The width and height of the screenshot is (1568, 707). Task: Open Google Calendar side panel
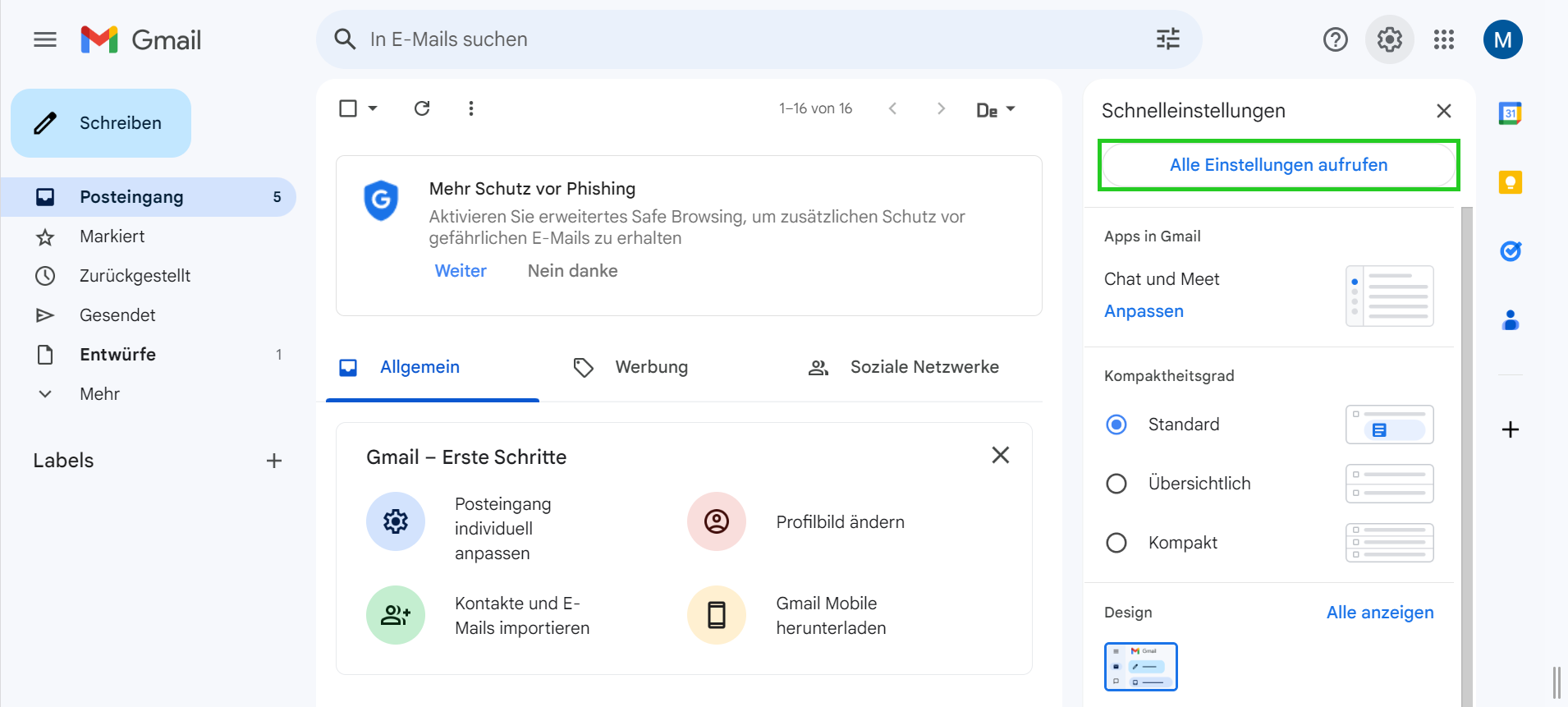coord(1510,113)
